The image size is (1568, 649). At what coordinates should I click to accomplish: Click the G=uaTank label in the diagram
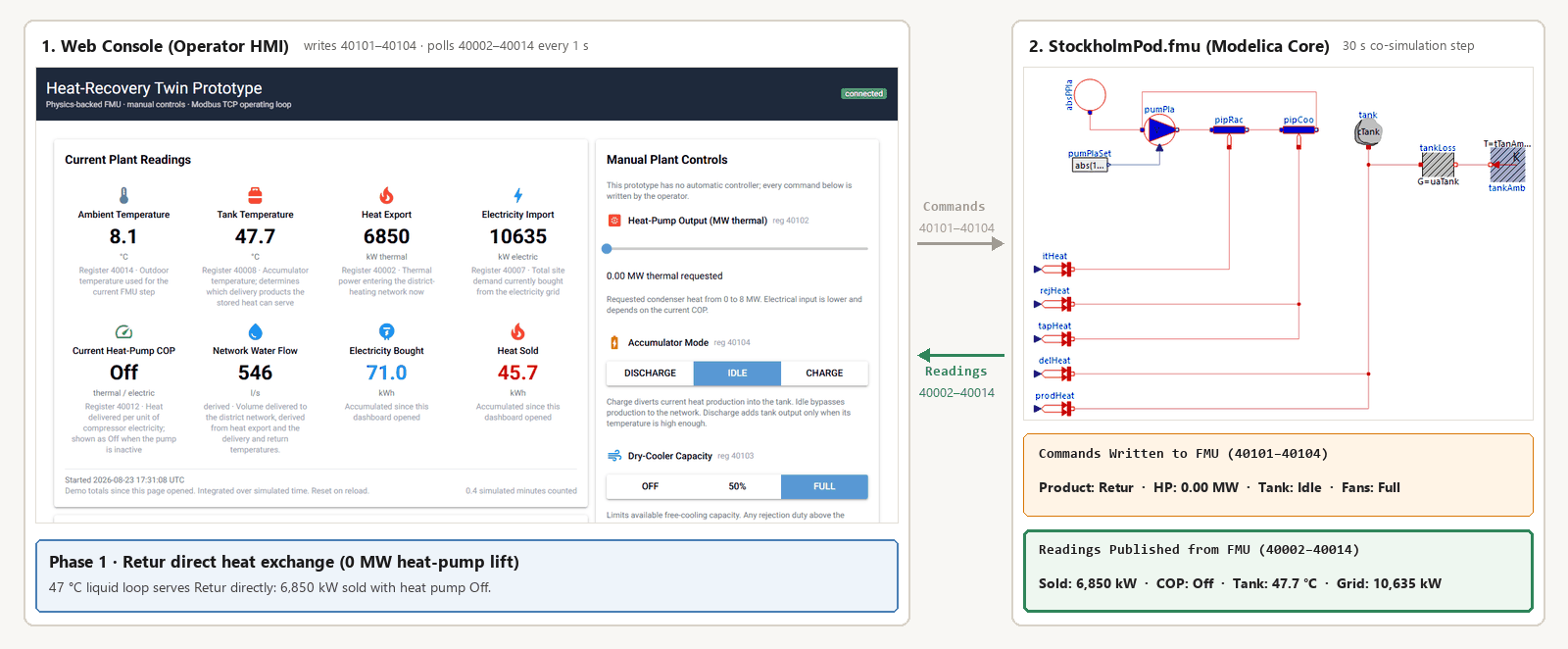pos(1438,181)
